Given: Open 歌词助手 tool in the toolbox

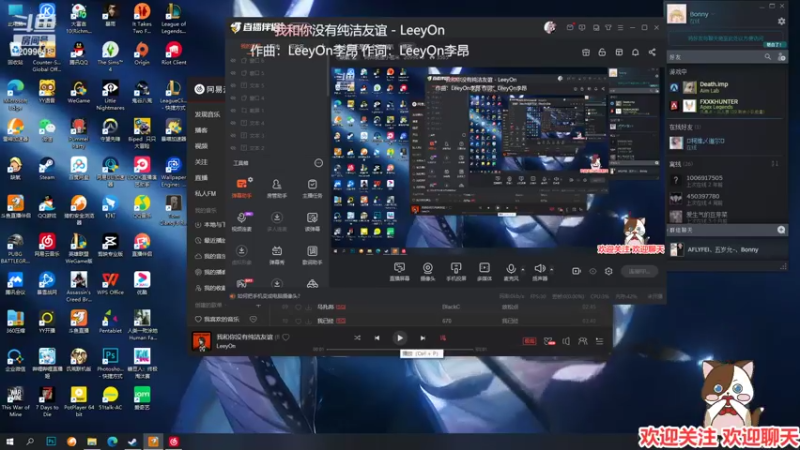Looking at the screenshot, I should tap(312, 255).
